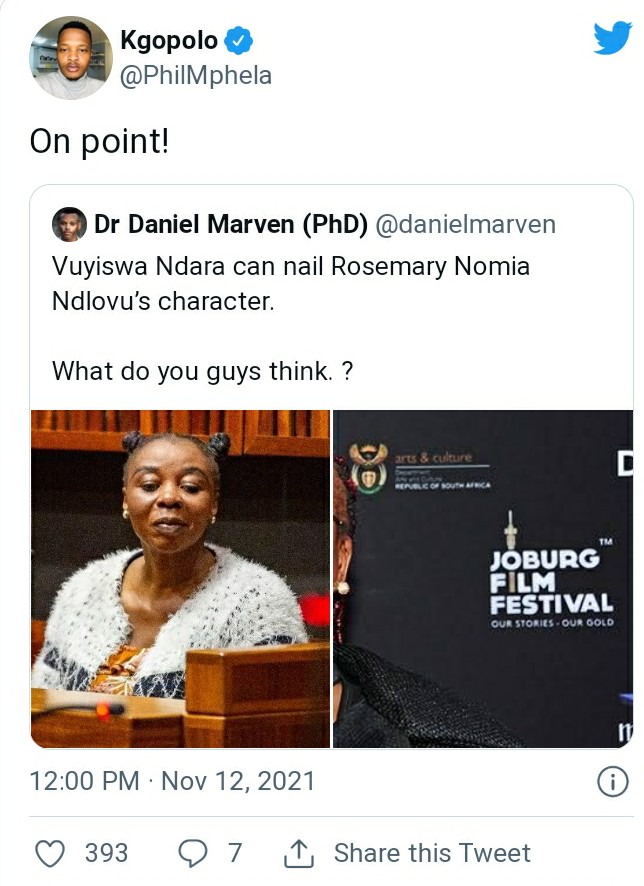
Task: Open Dr Daniel Marven's small avatar
Action: coord(69,224)
